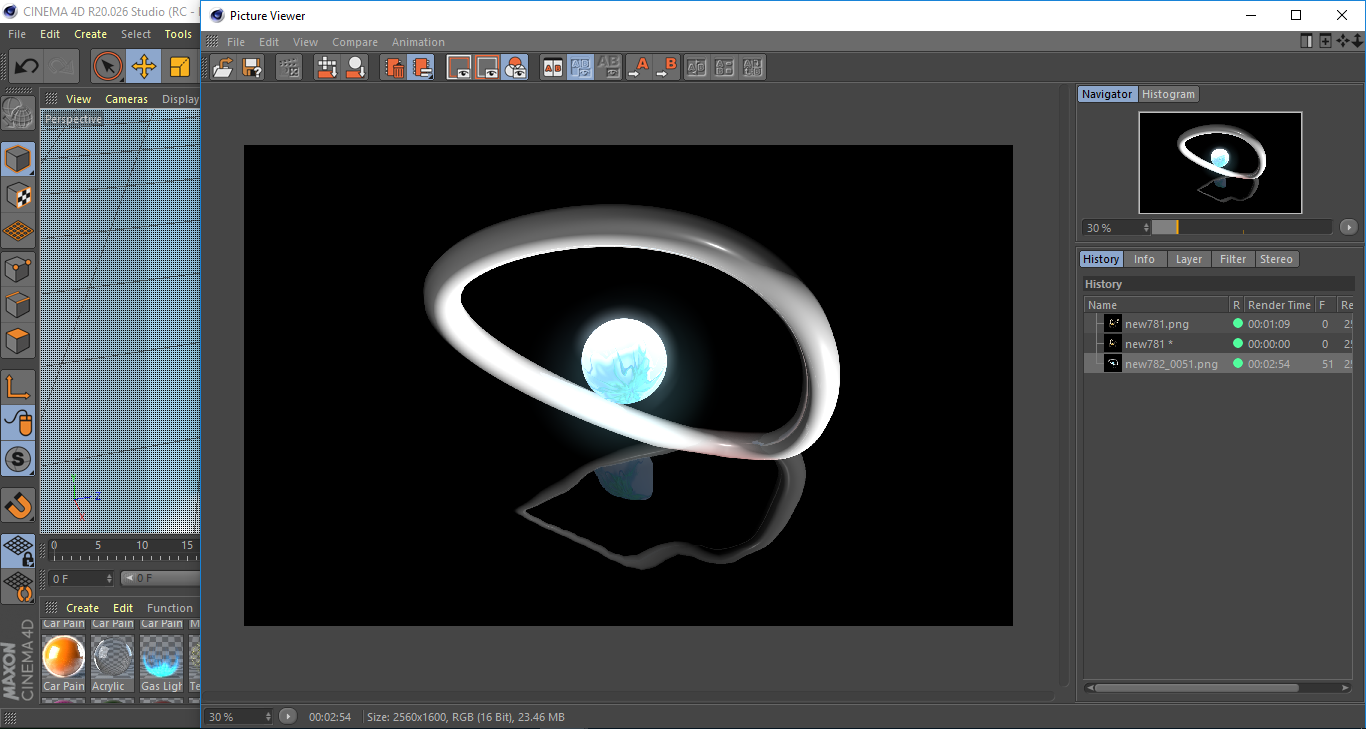Click the Name column header in History
This screenshot has height=729, width=1366.
(1157, 305)
